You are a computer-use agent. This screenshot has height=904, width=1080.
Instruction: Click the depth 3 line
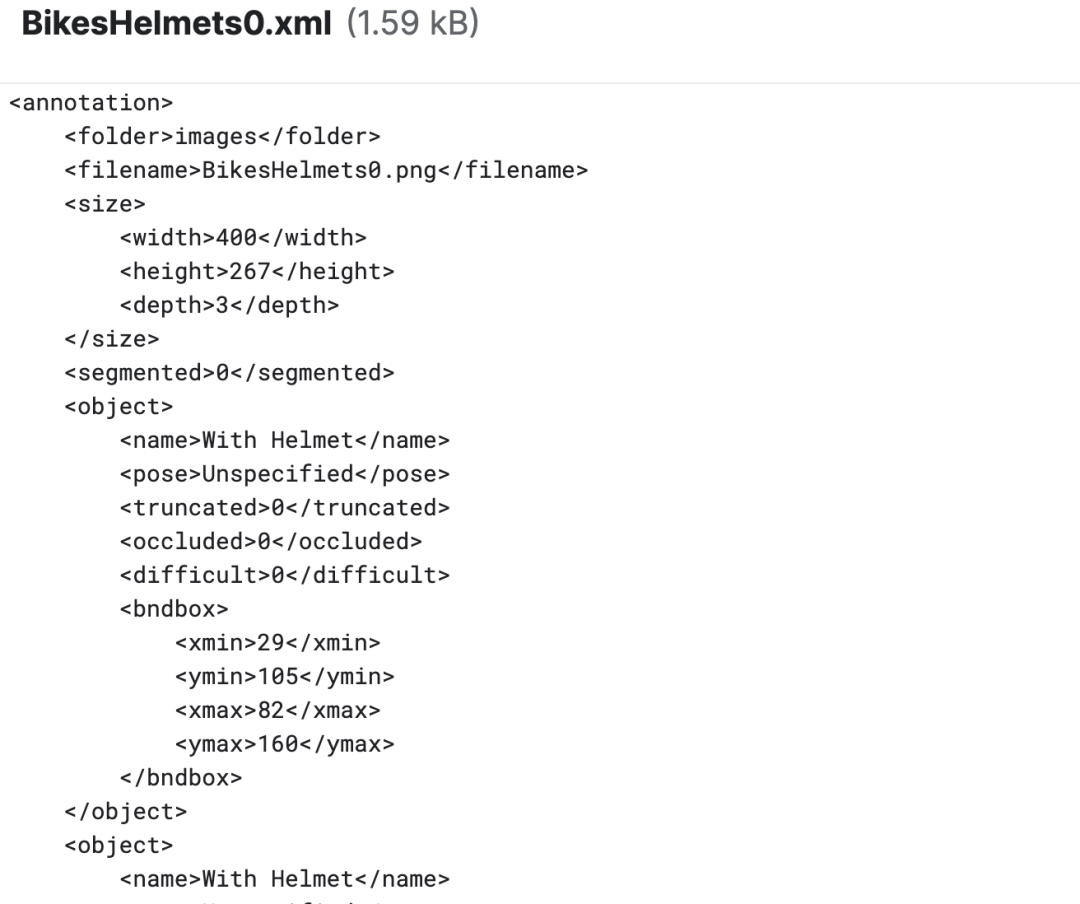[229, 305]
